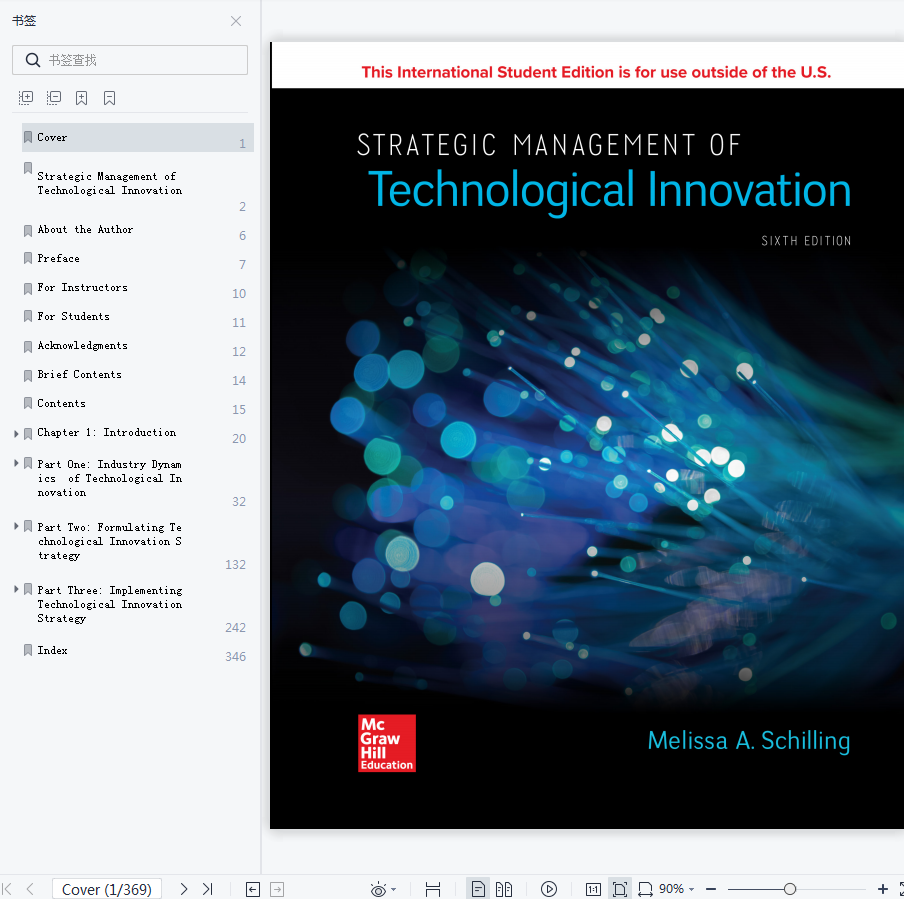Go back to previous view icon
Screen dimensions: 904x899
tap(253, 889)
